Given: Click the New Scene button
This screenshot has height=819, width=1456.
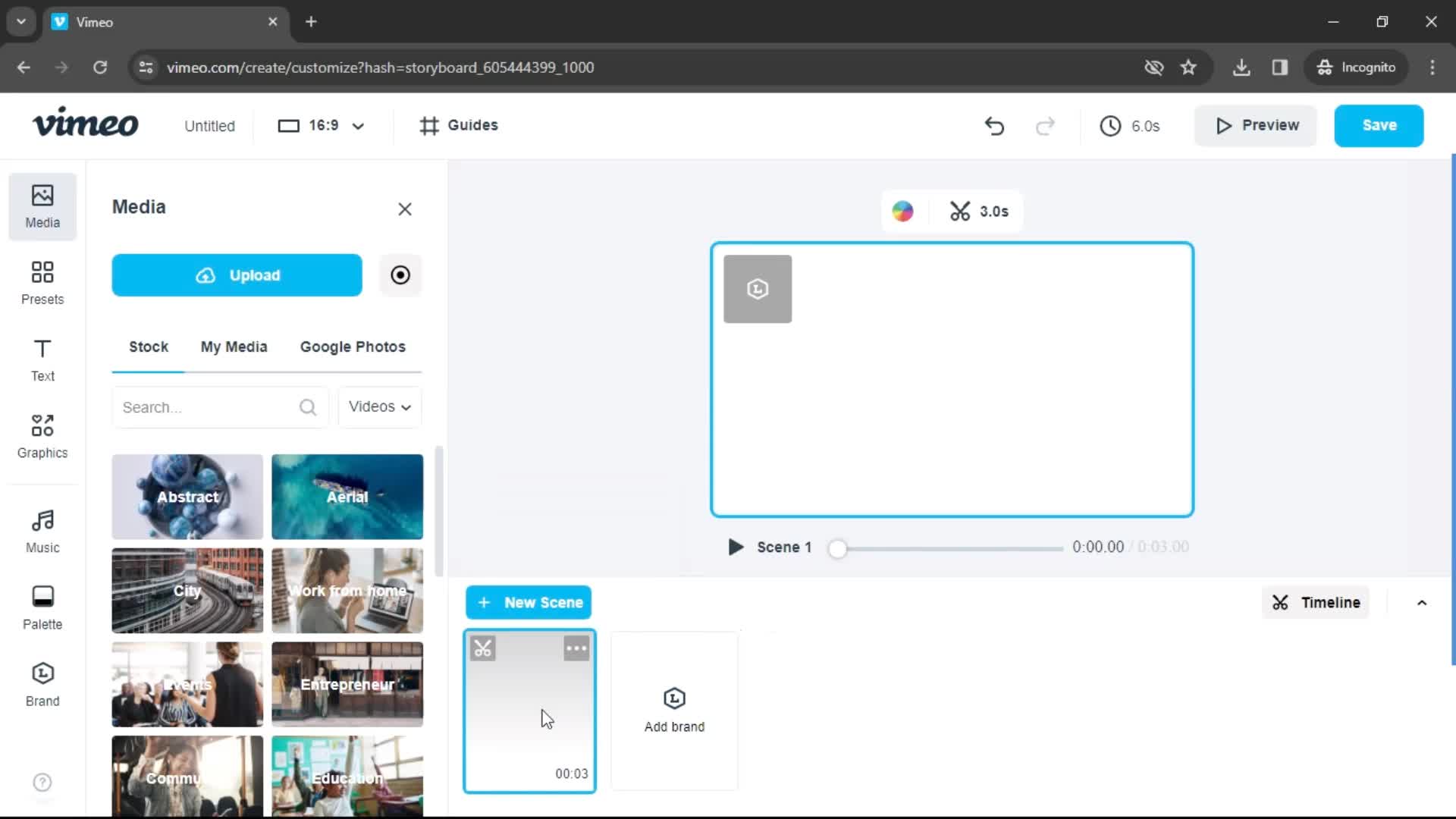Looking at the screenshot, I should tap(529, 602).
